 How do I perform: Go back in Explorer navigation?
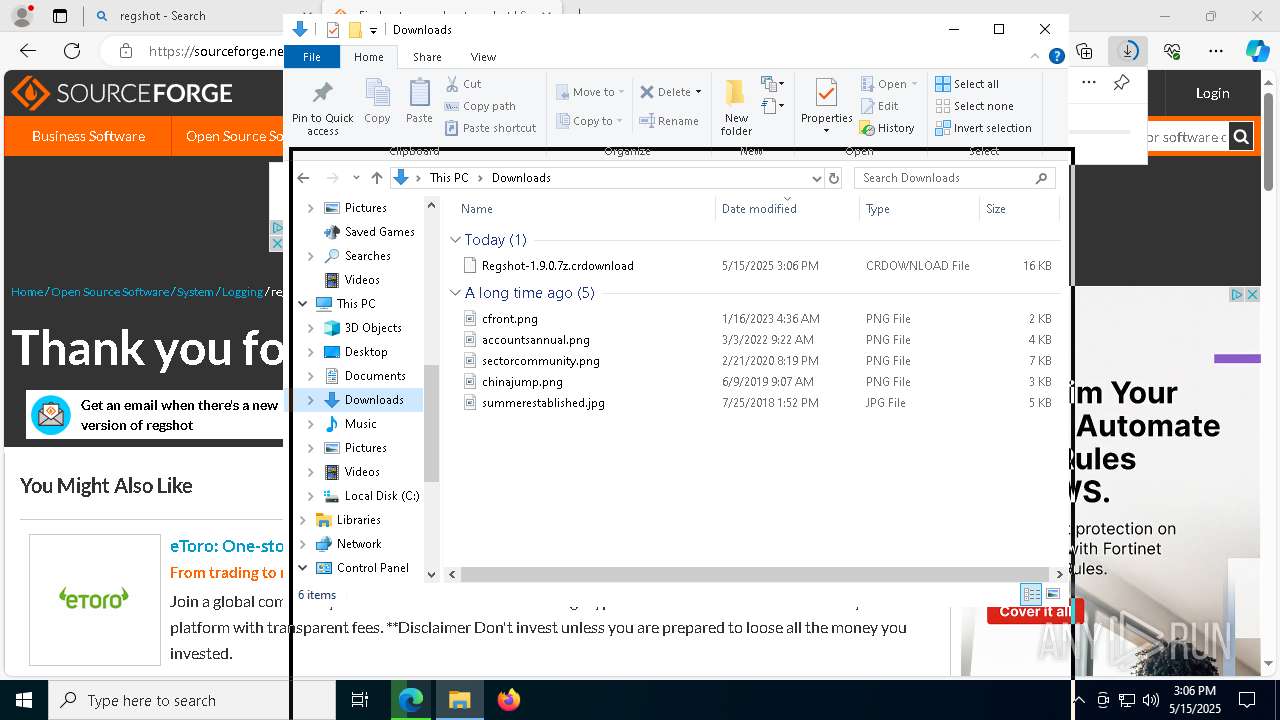(x=304, y=178)
